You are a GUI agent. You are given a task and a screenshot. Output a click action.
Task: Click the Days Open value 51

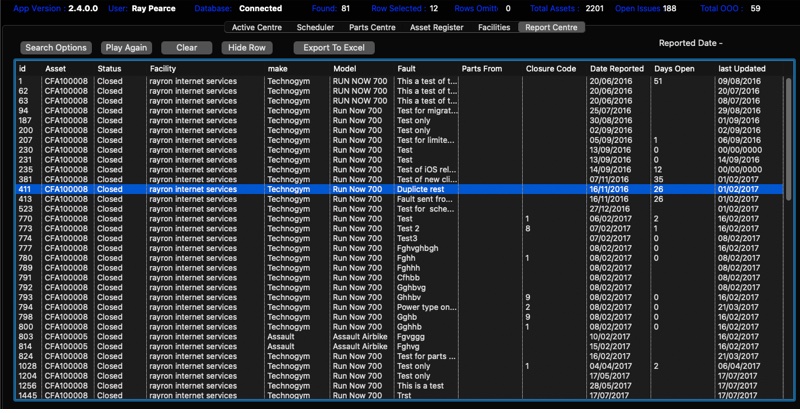coord(658,81)
